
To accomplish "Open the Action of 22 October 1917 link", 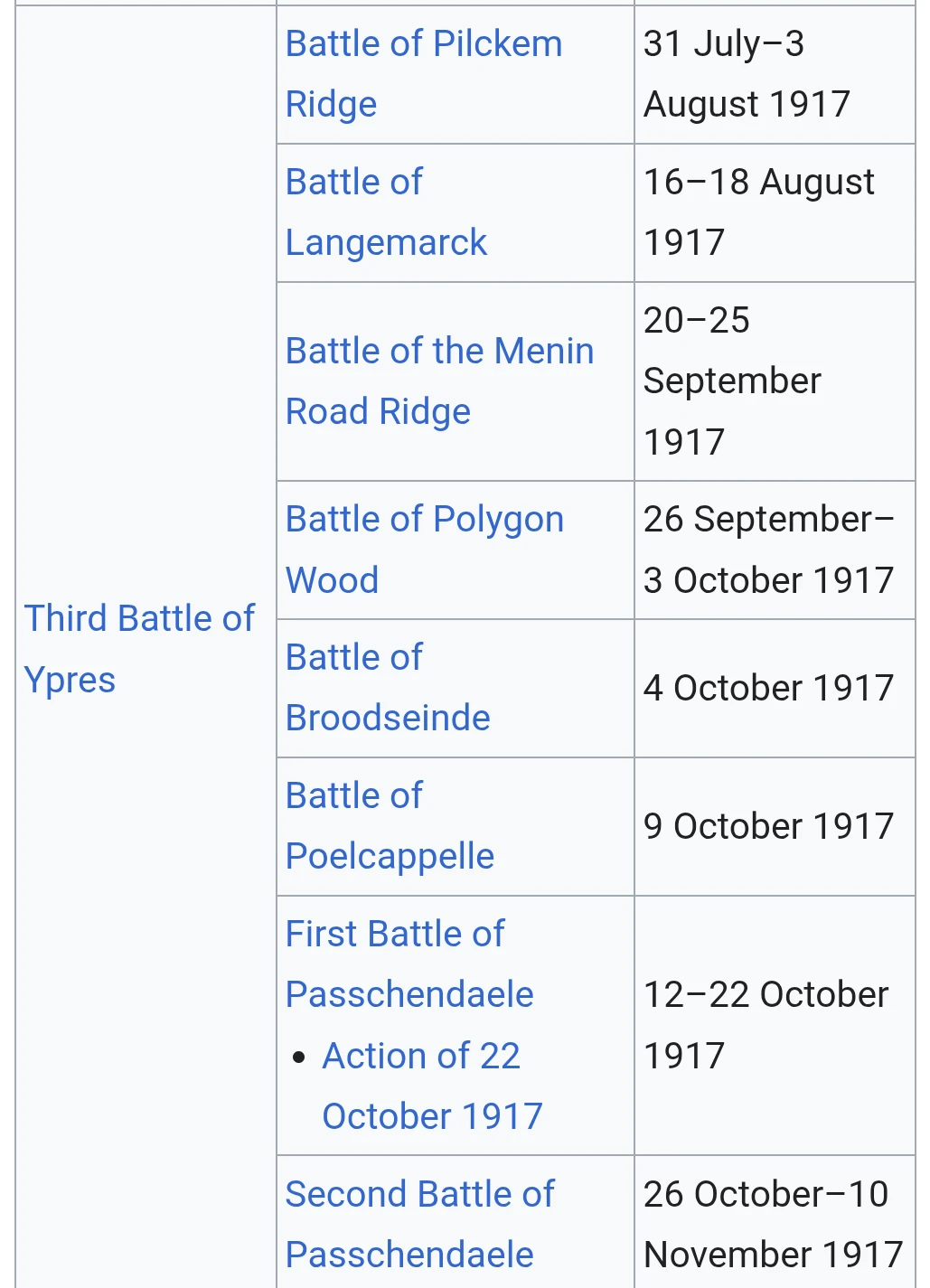I will point(432,1086).
